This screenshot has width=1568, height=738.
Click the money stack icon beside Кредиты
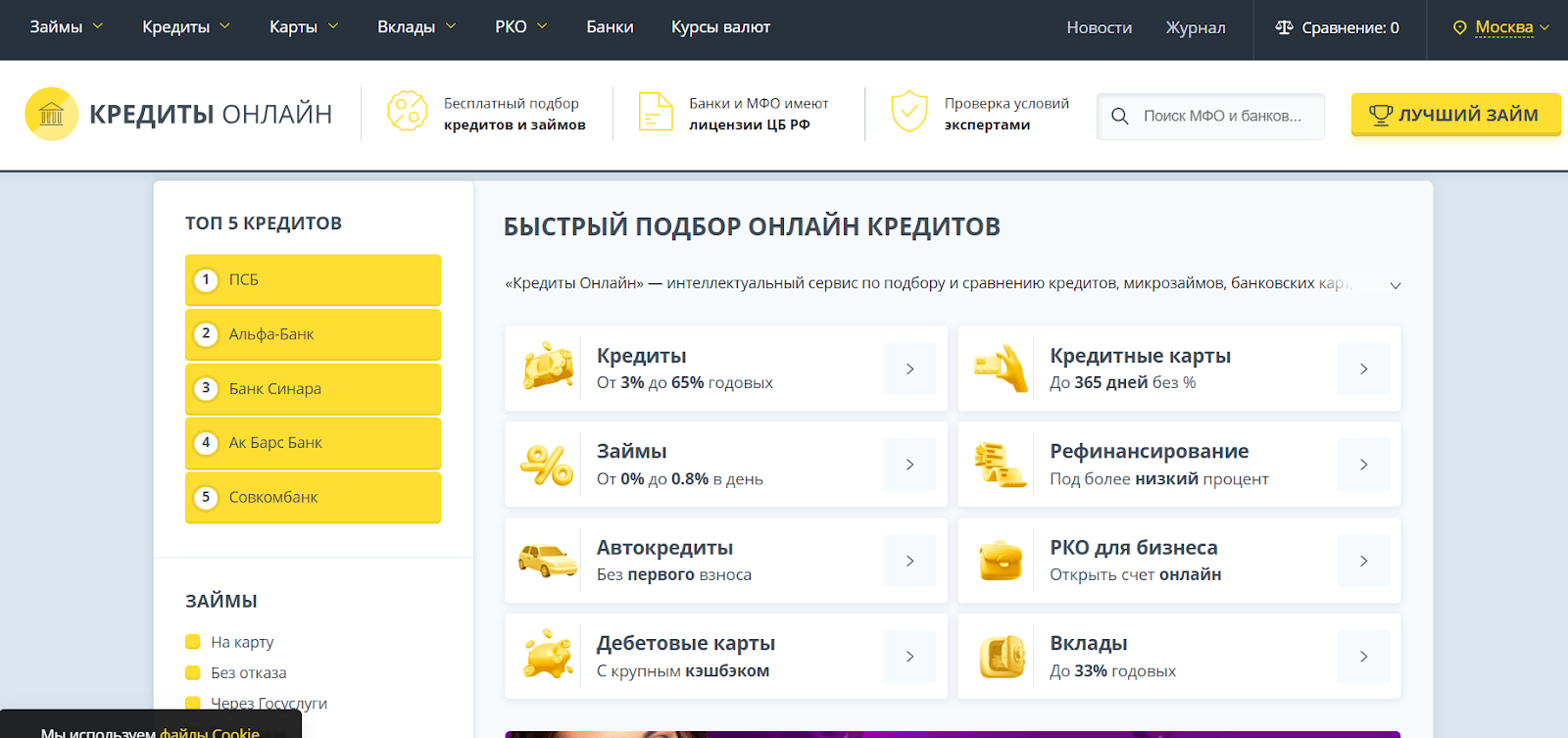coord(548,369)
